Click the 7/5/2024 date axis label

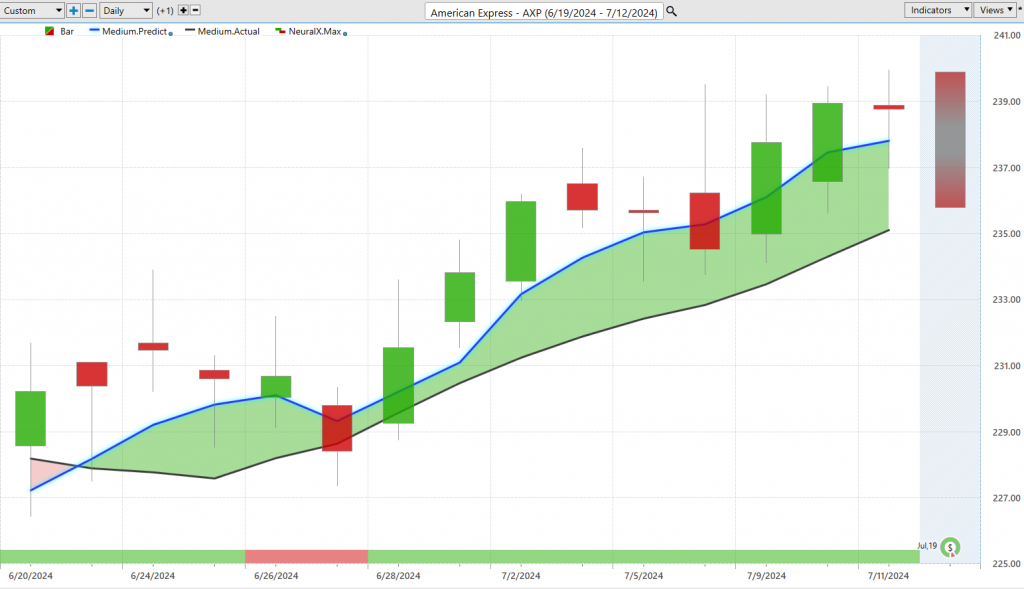pos(643,576)
